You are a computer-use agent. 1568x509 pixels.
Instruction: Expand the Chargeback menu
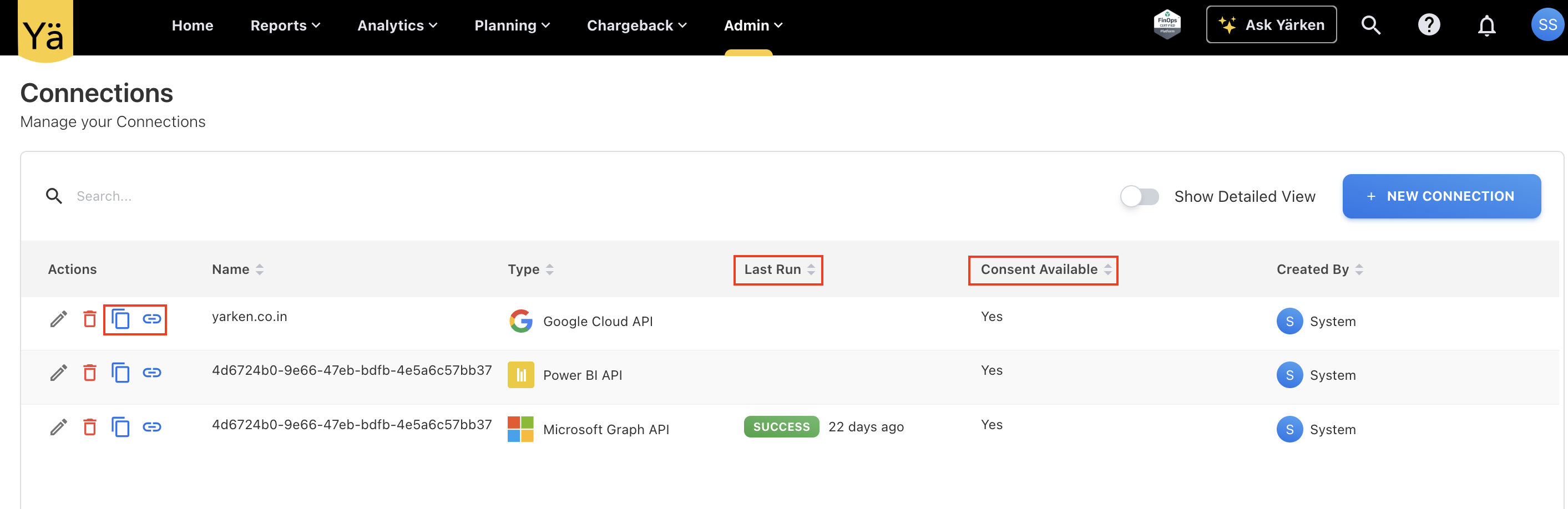[636, 26]
